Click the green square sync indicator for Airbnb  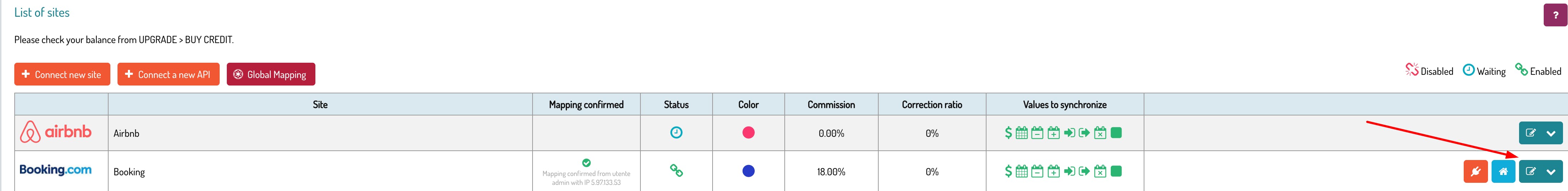pos(1116,133)
